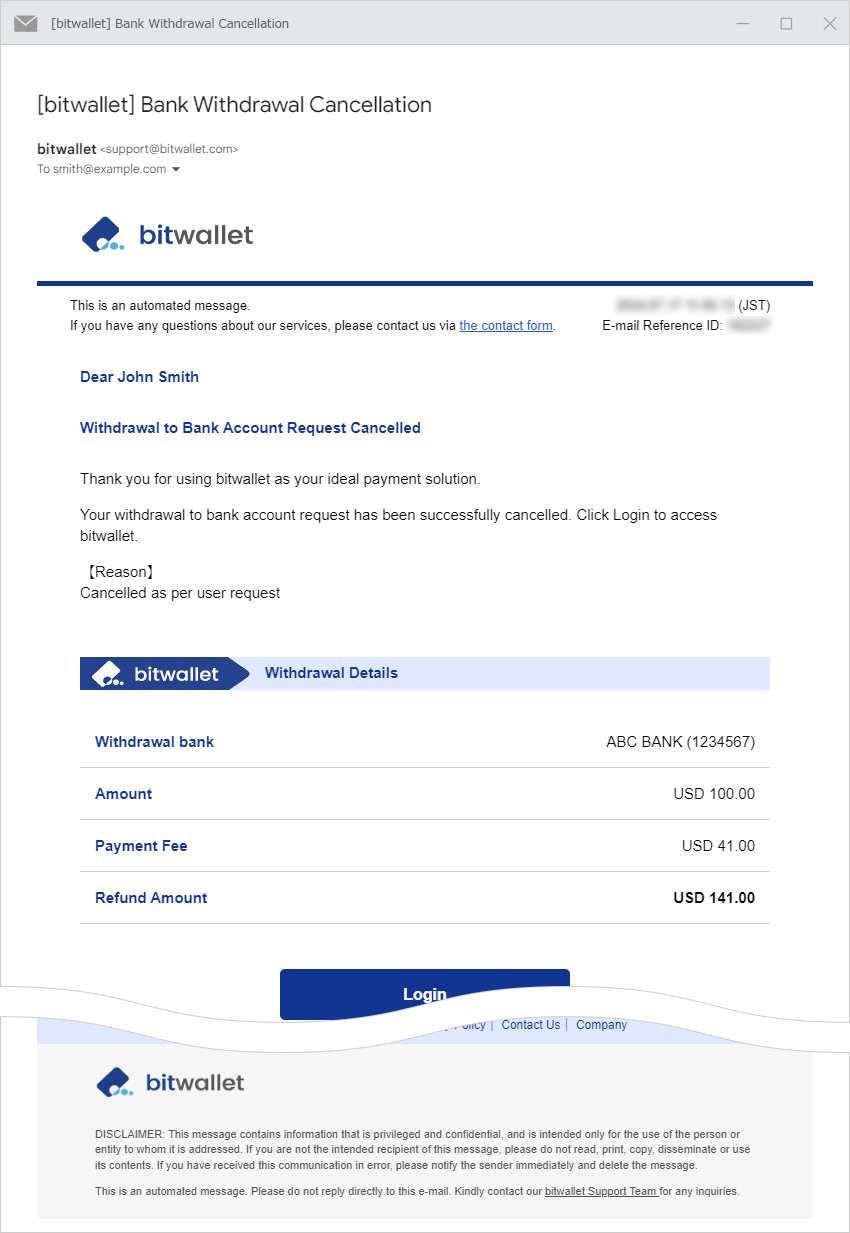The width and height of the screenshot is (850, 1233).
Task: Click the ABC BANK (1234567) withdrawal bank value
Action: pyautogui.click(x=680, y=742)
